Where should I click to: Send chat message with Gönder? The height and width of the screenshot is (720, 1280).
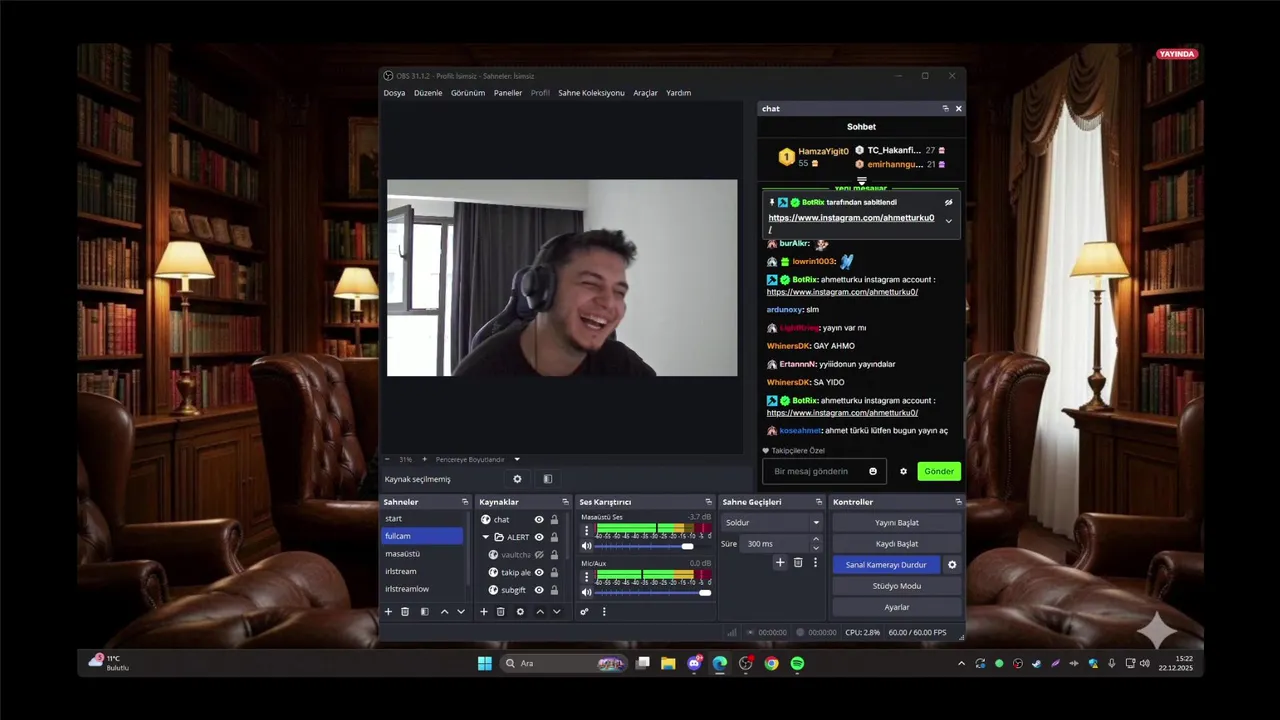point(939,471)
